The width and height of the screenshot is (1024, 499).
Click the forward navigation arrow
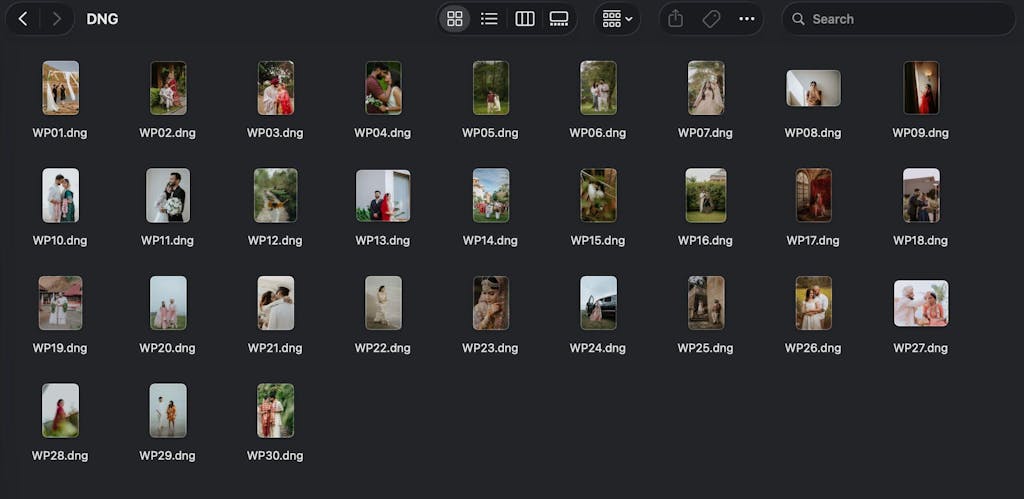pyautogui.click(x=56, y=19)
